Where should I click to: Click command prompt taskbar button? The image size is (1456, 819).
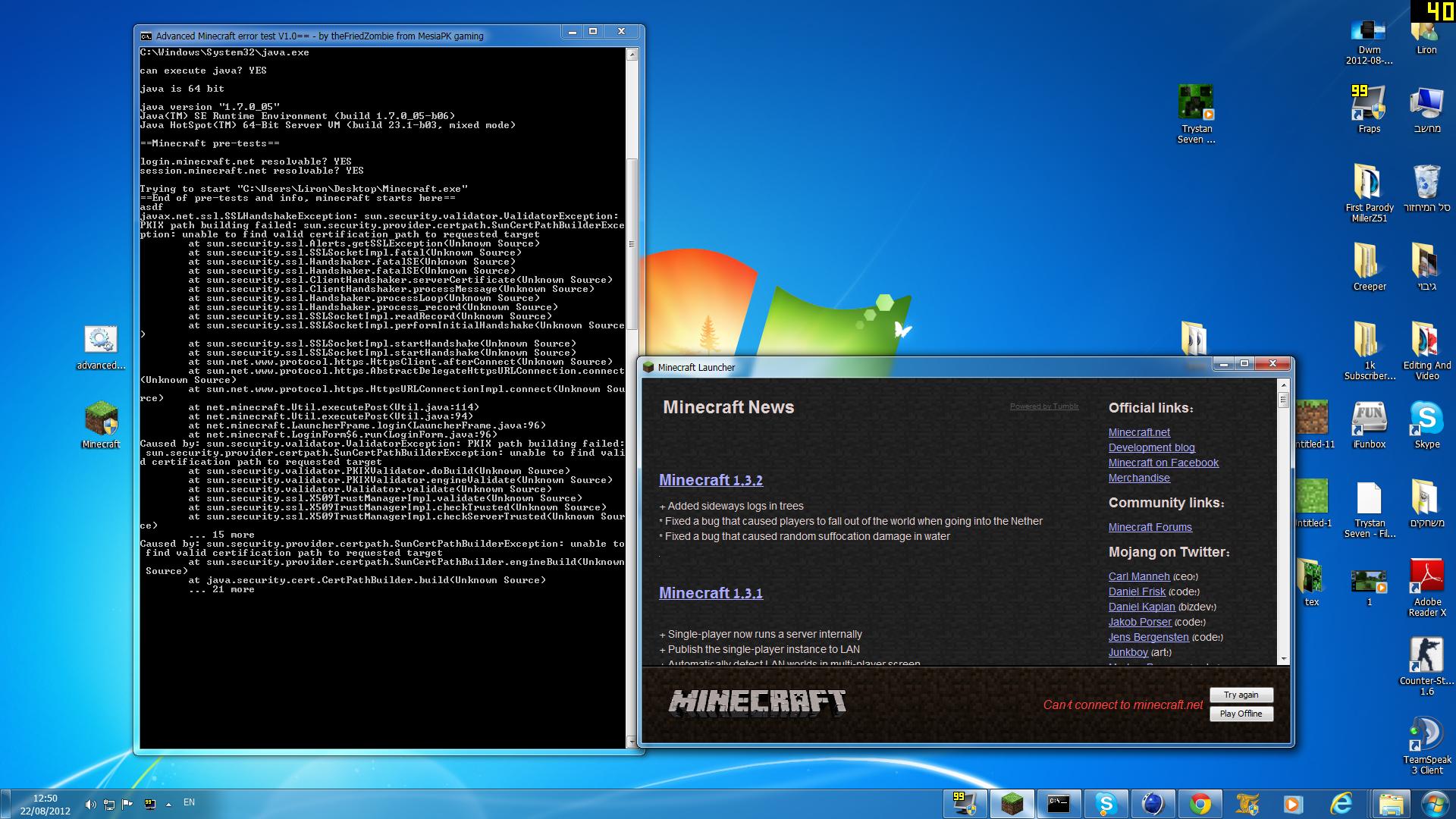(1059, 804)
